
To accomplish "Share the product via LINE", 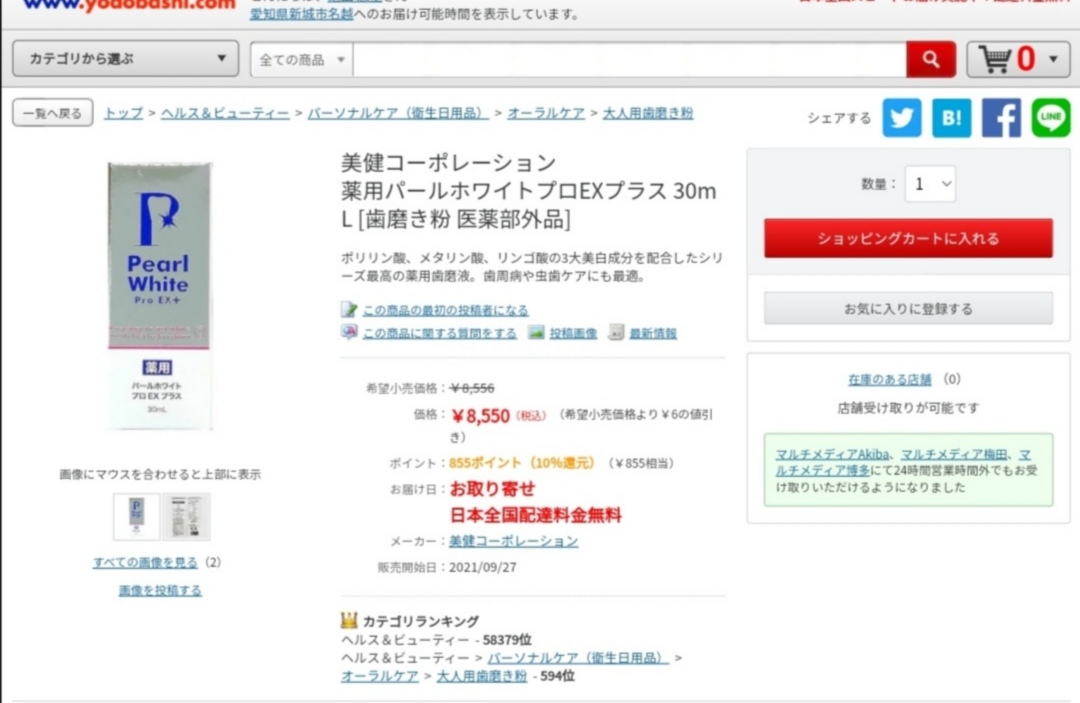I will point(1050,118).
